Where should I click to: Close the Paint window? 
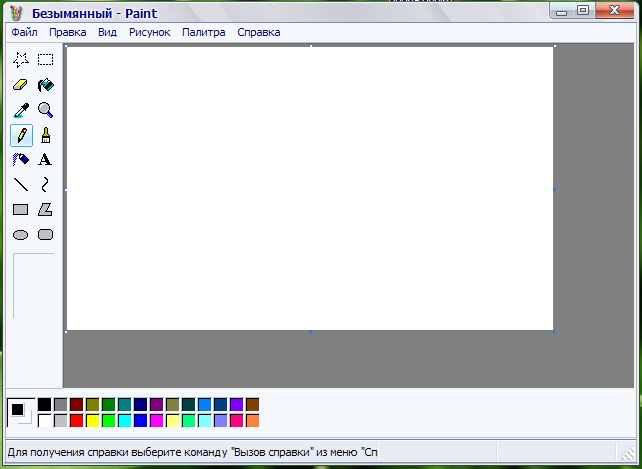point(614,10)
